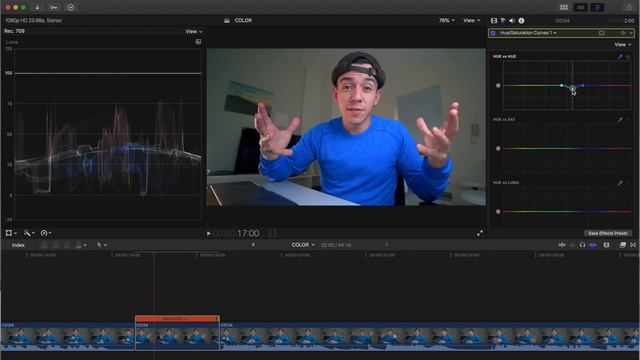
Task: Open video scope layout settings icon
Action: point(198,42)
